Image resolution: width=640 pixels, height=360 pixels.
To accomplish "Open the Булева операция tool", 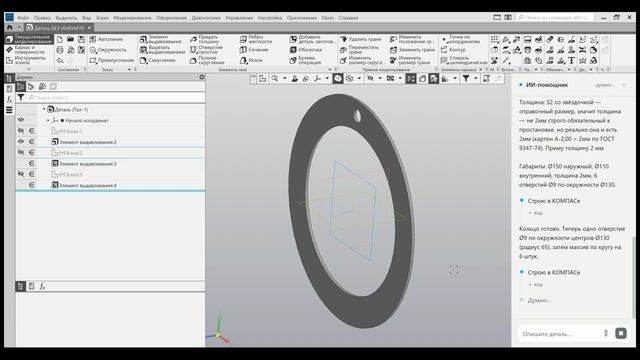I will [306, 60].
